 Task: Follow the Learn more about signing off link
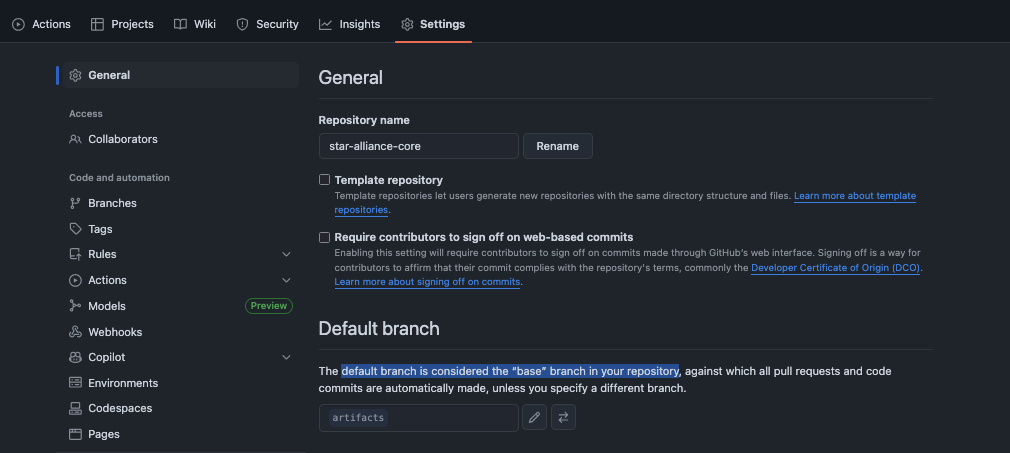pos(427,282)
